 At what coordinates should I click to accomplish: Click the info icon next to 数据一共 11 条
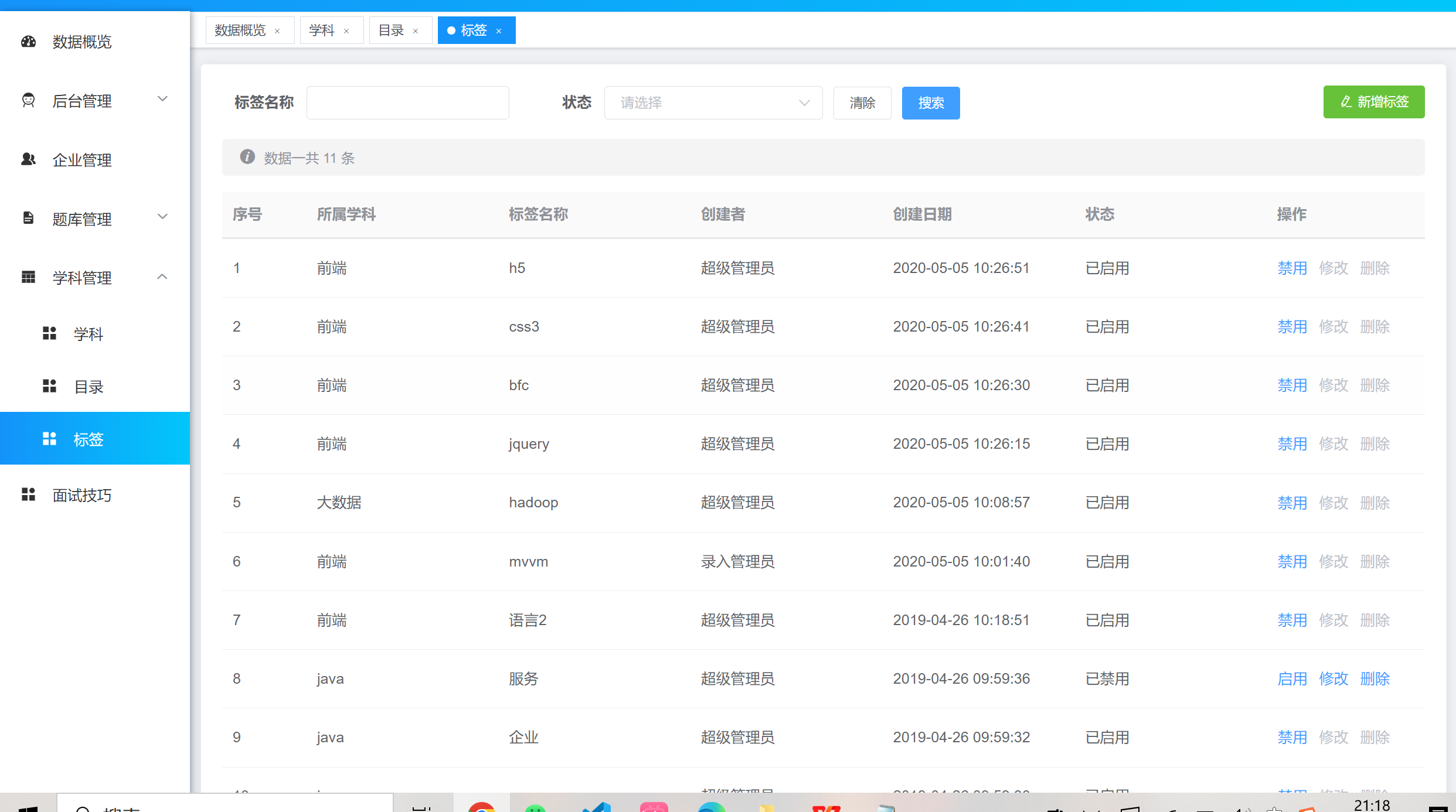[x=247, y=157]
